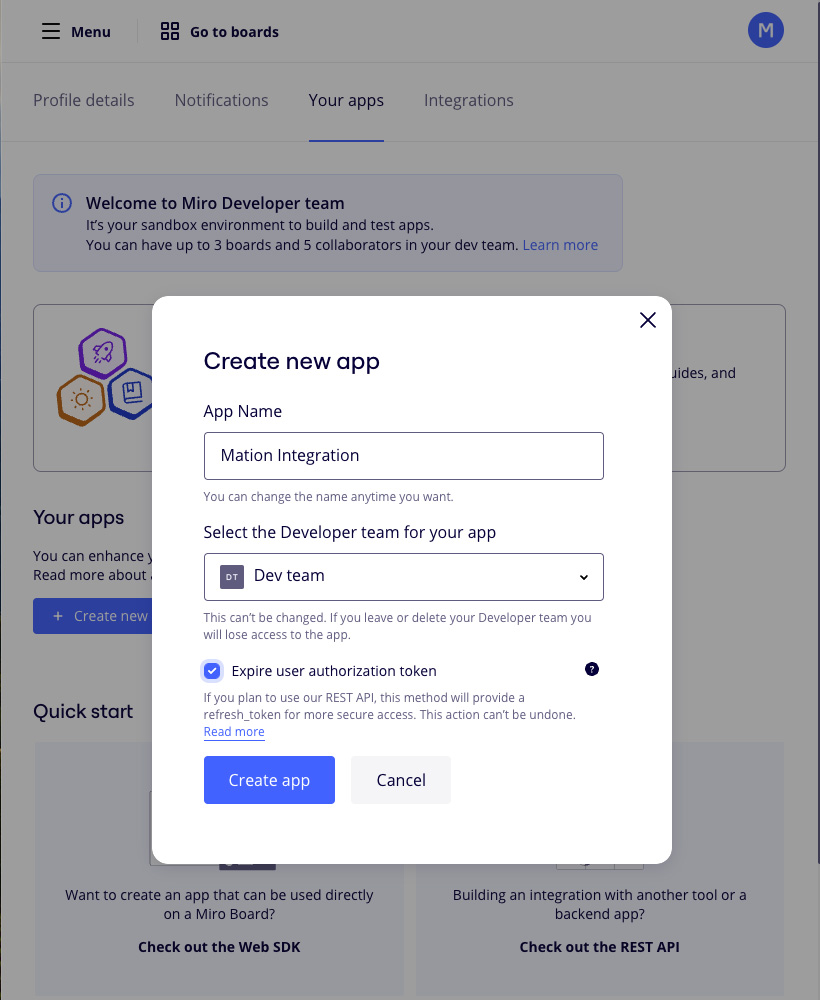Uncheck Expire user authorization token checkbox

(x=212, y=671)
